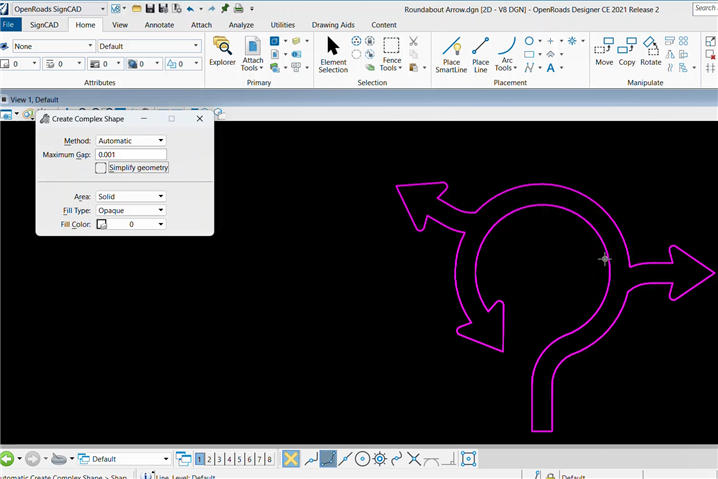Open the File menu
718x479 pixels.
11,24
